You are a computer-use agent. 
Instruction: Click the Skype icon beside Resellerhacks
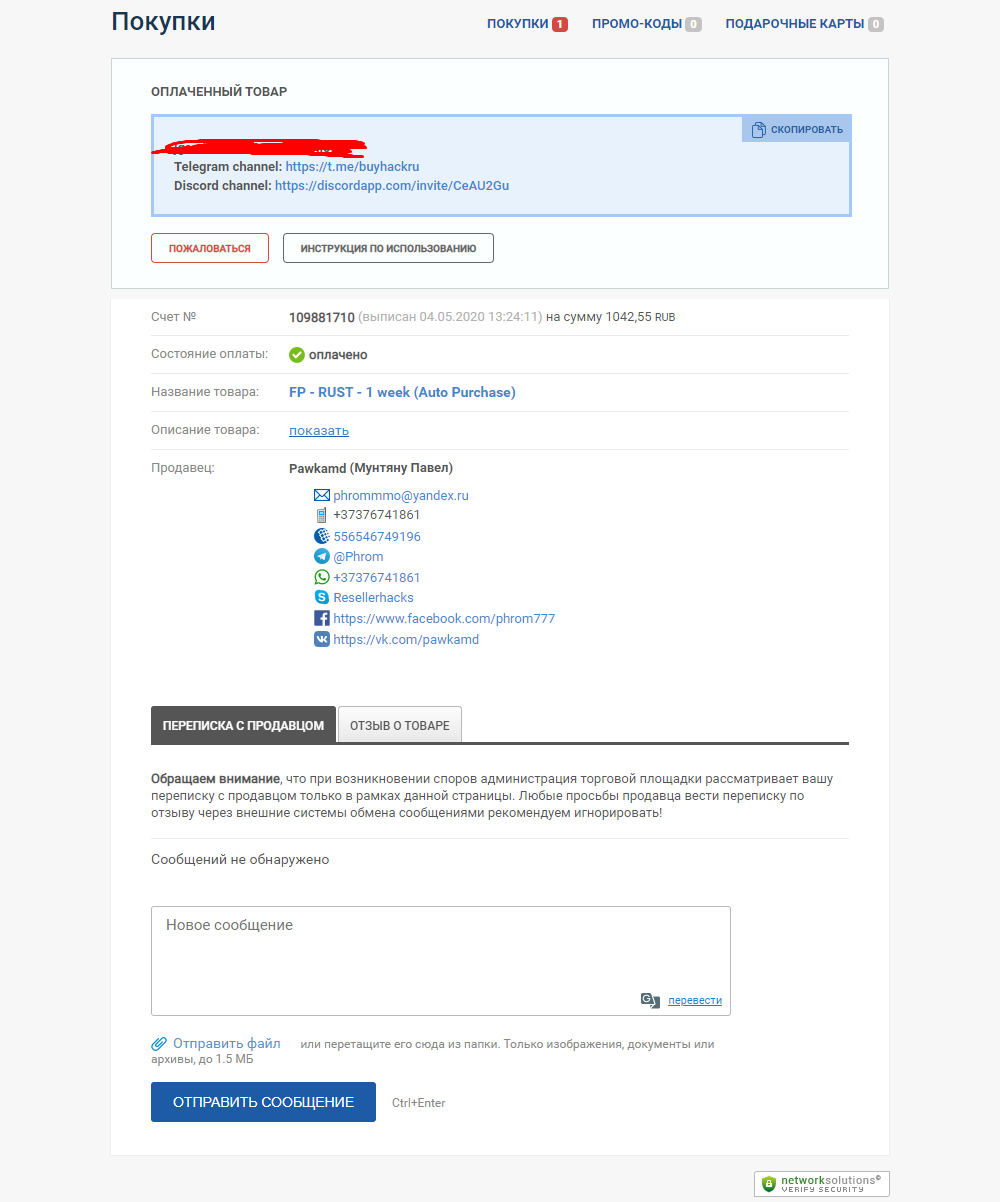tap(321, 597)
